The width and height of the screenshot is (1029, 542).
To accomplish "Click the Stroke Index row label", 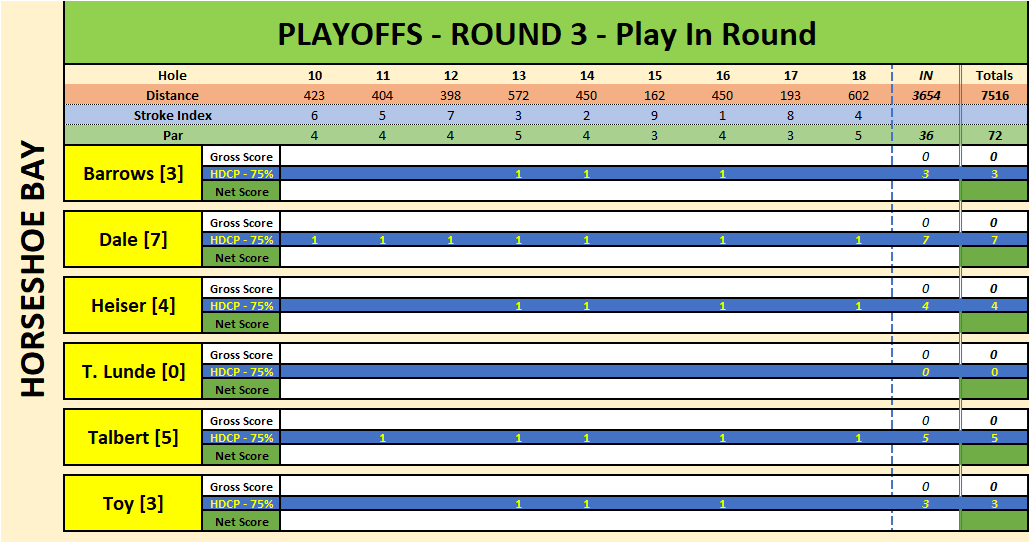I will 172,116.
